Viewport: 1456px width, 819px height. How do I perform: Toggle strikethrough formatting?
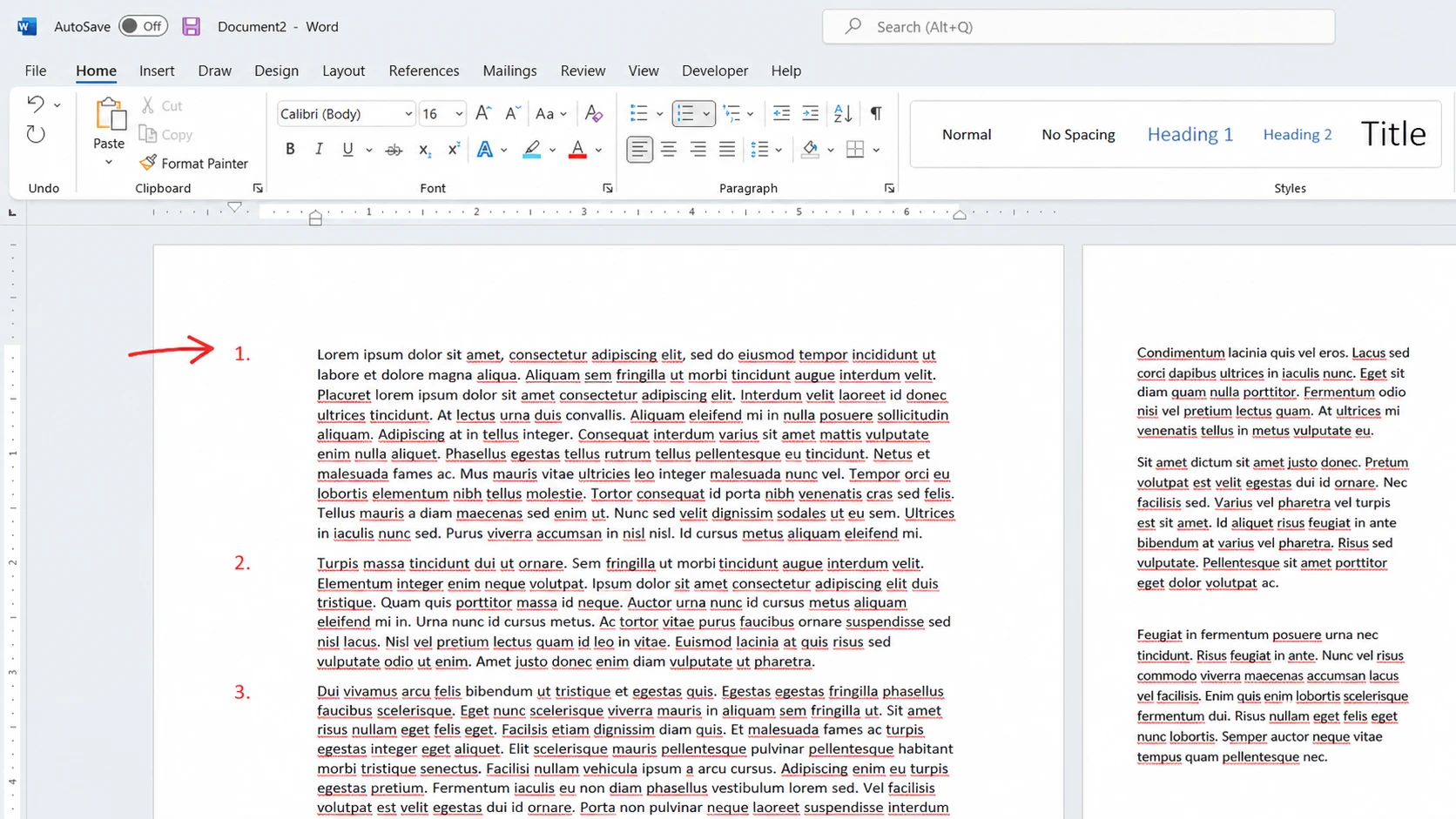394,150
